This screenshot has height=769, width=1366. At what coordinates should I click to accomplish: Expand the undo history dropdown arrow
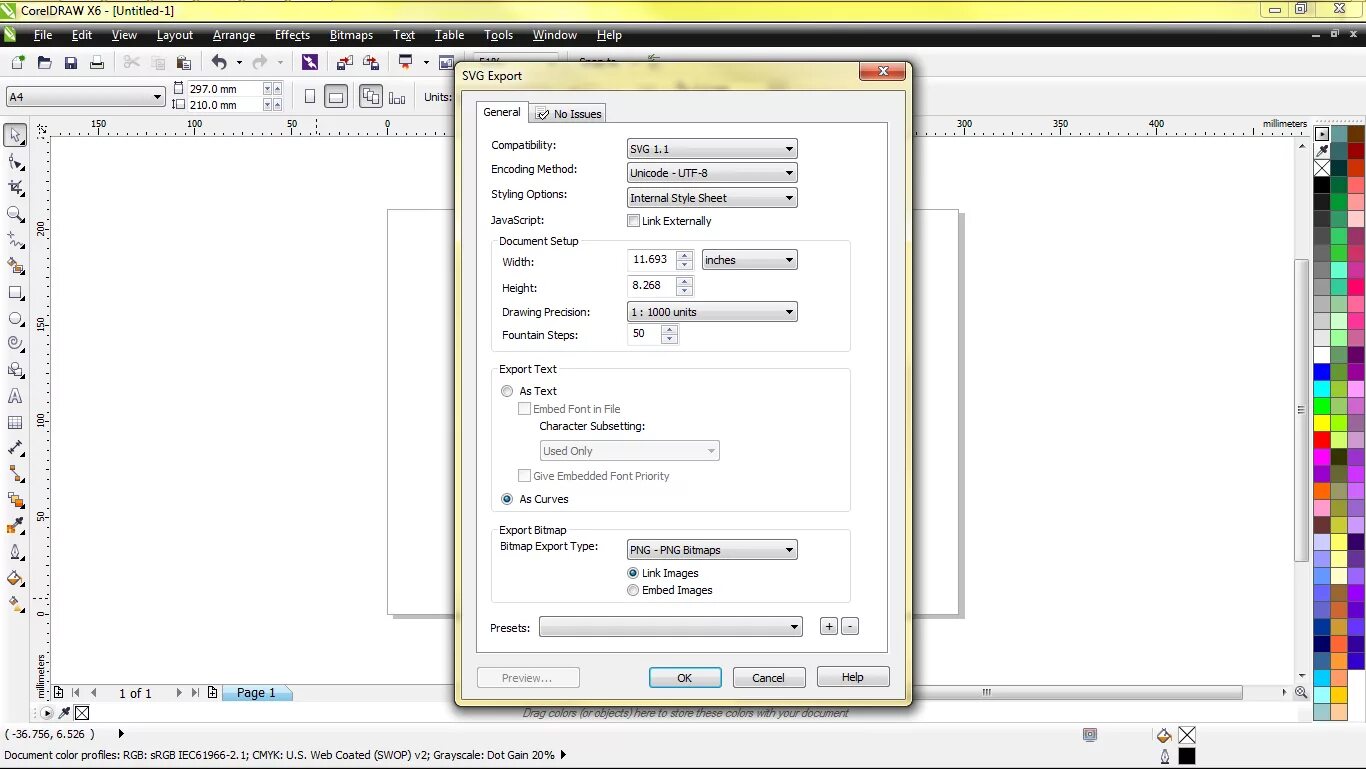pyautogui.click(x=238, y=62)
